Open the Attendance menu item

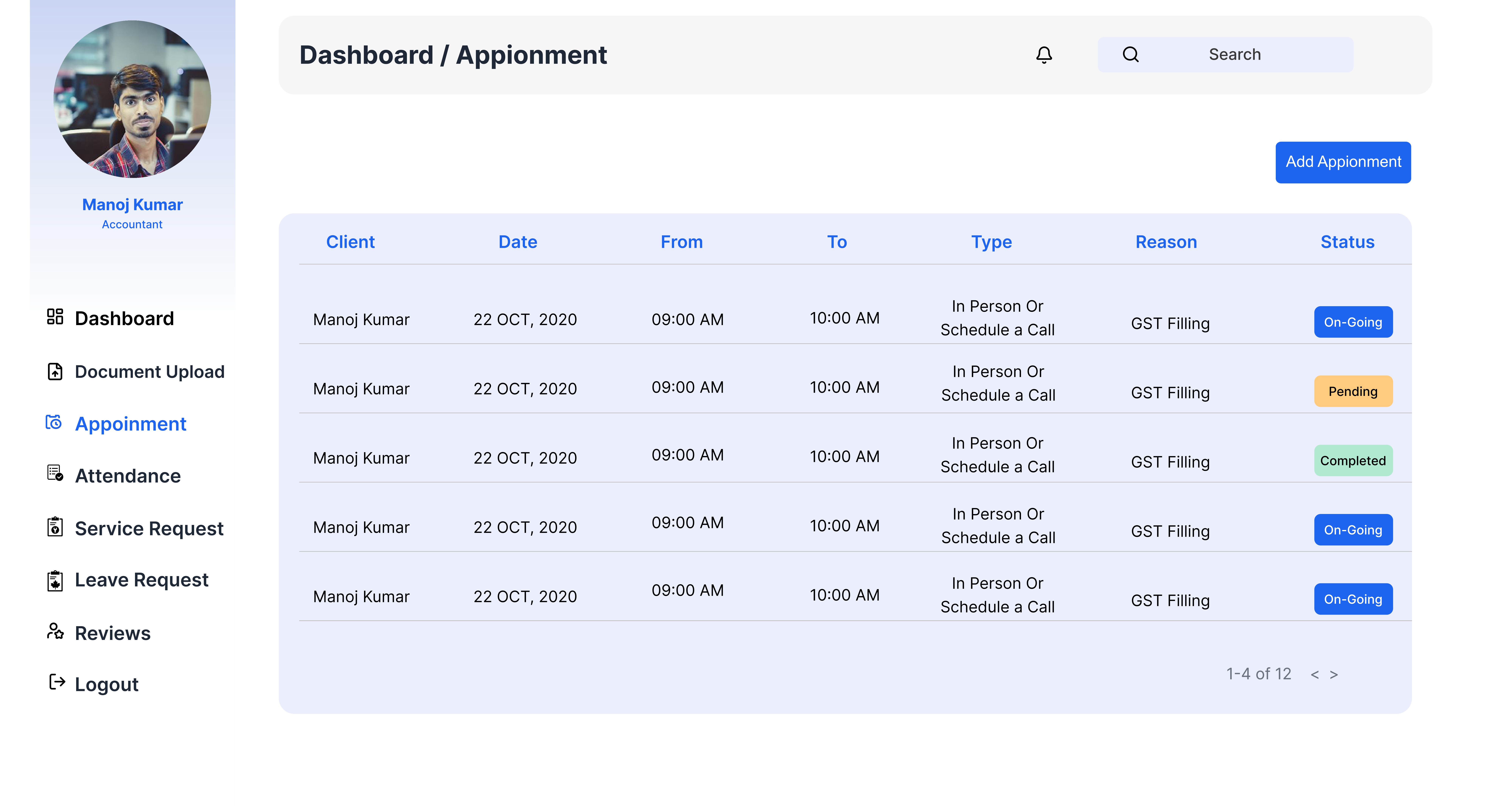tap(127, 476)
